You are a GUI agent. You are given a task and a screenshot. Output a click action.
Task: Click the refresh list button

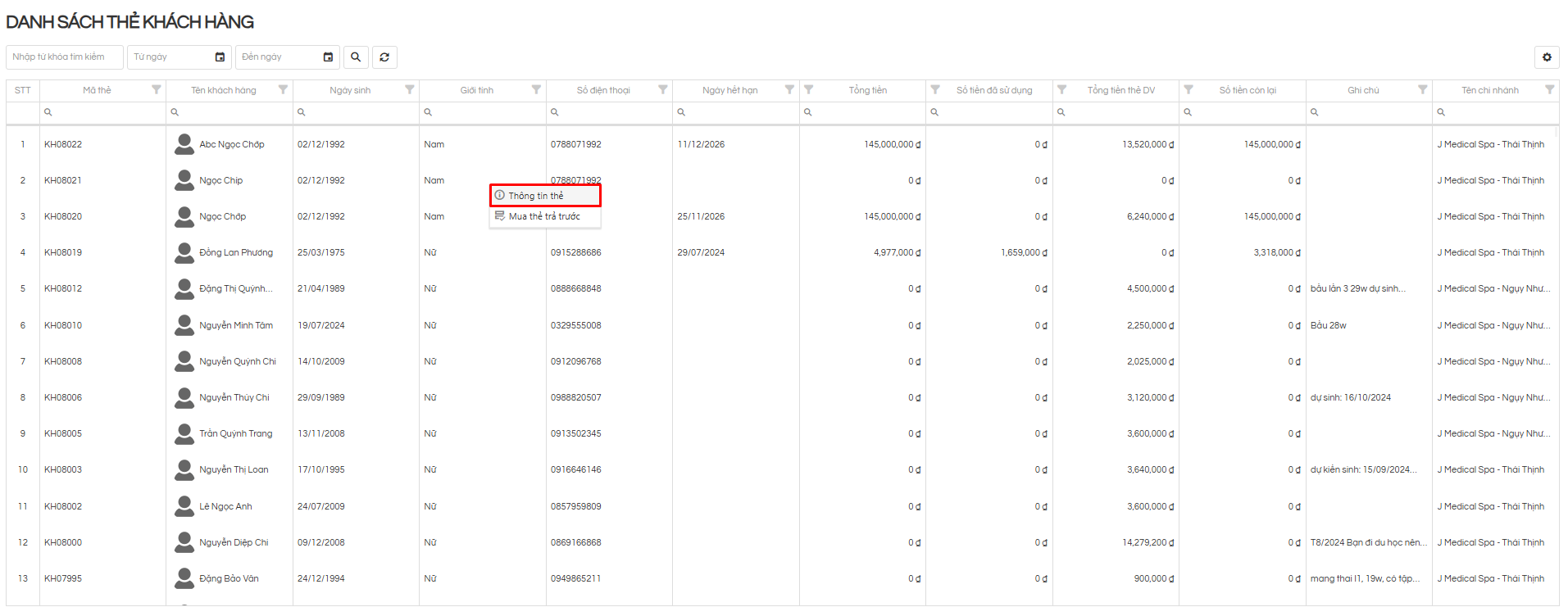pos(384,57)
